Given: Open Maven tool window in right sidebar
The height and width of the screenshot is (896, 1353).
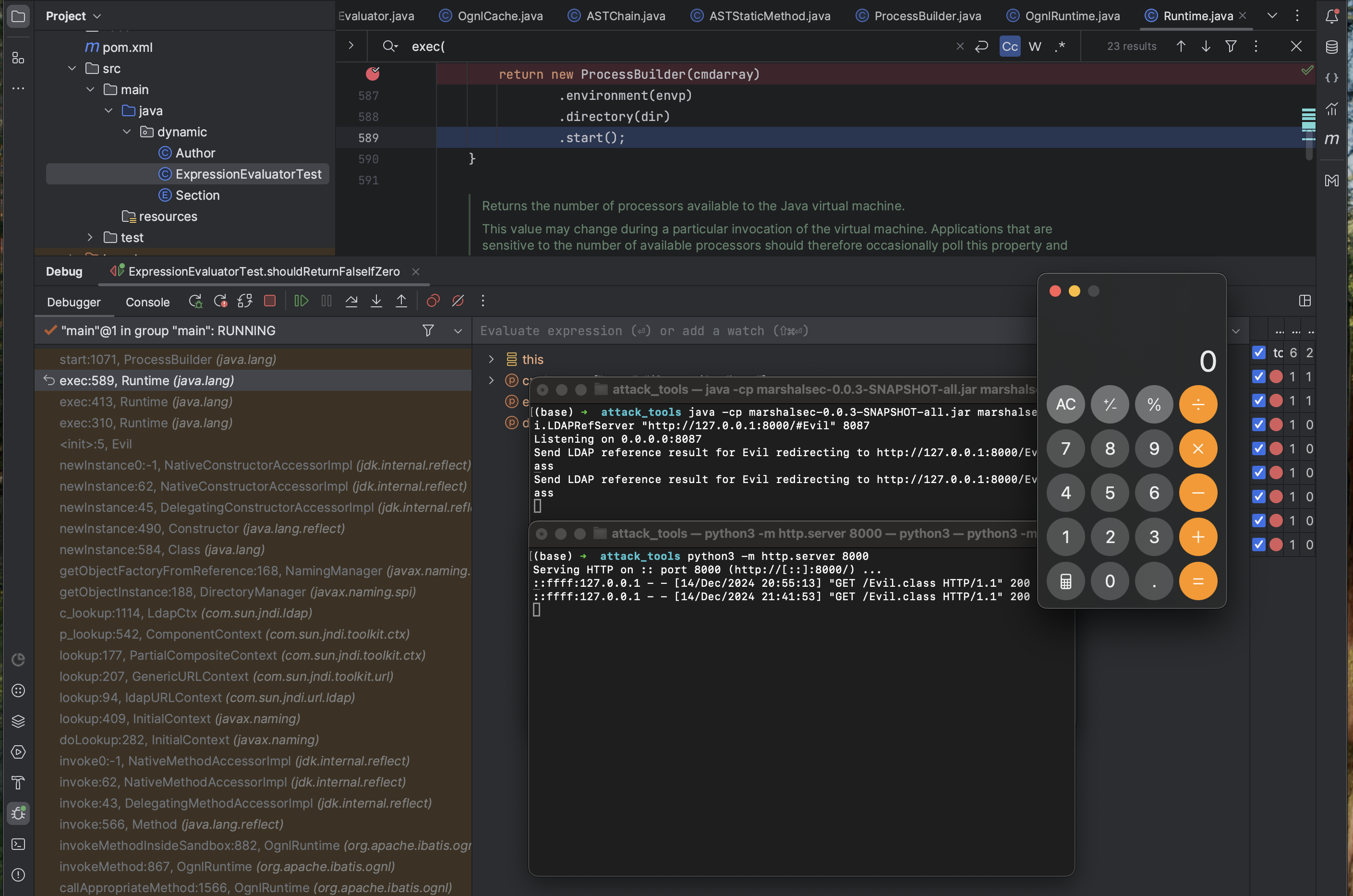Looking at the screenshot, I should point(1332,139).
